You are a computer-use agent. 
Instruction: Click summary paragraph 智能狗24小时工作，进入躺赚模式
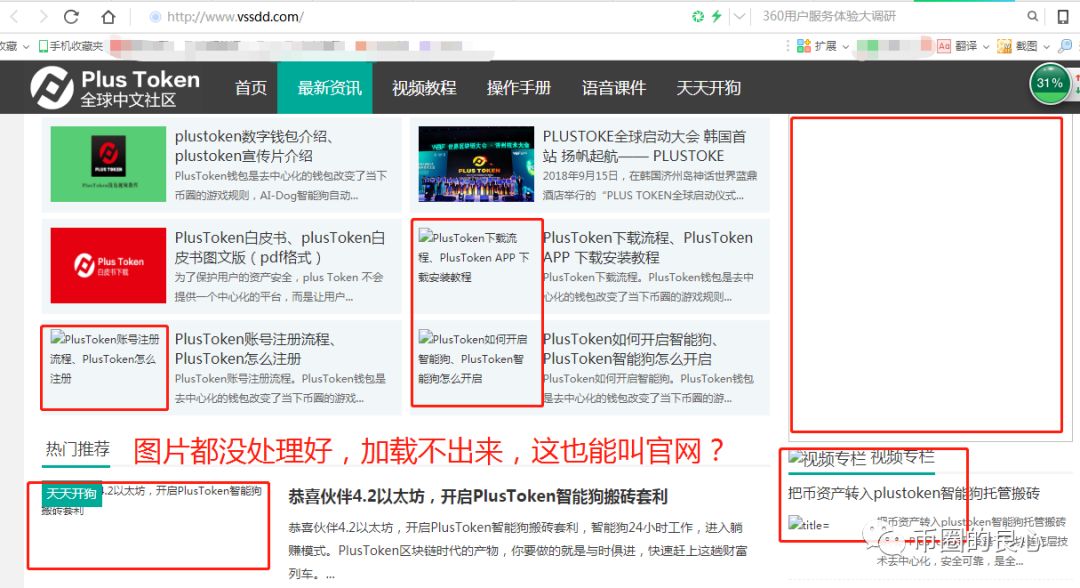pyautogui.click(x=517, y=550)
